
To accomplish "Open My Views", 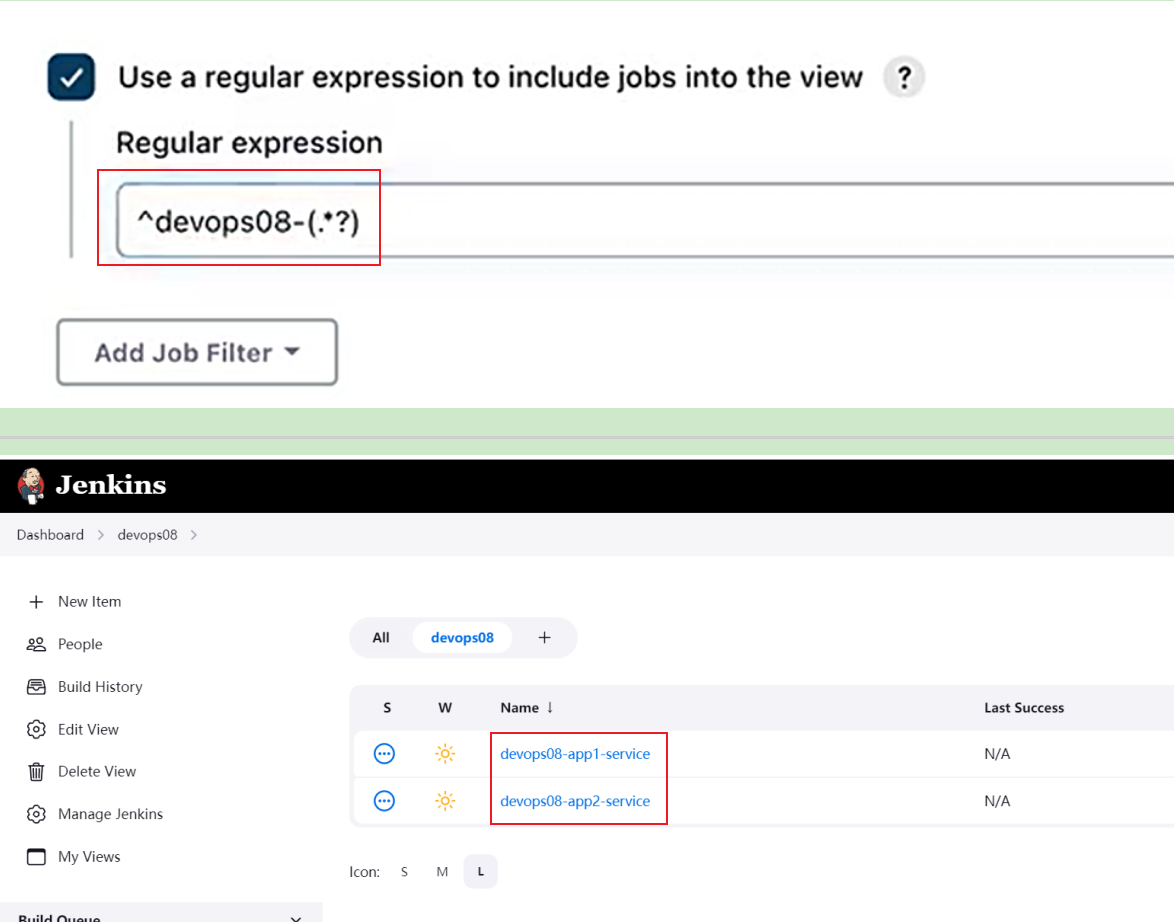I will (89, 857).
